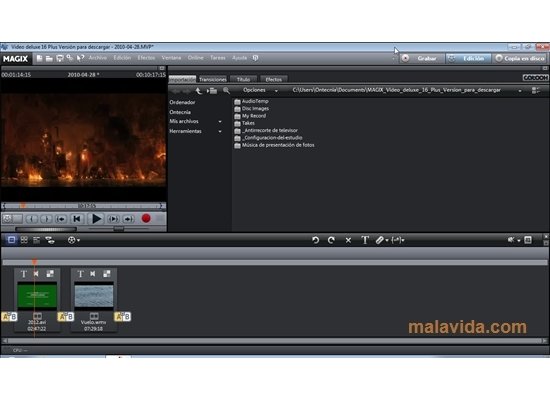
Task: Open the view options icon in the media browser
Action: click(536, 91)
